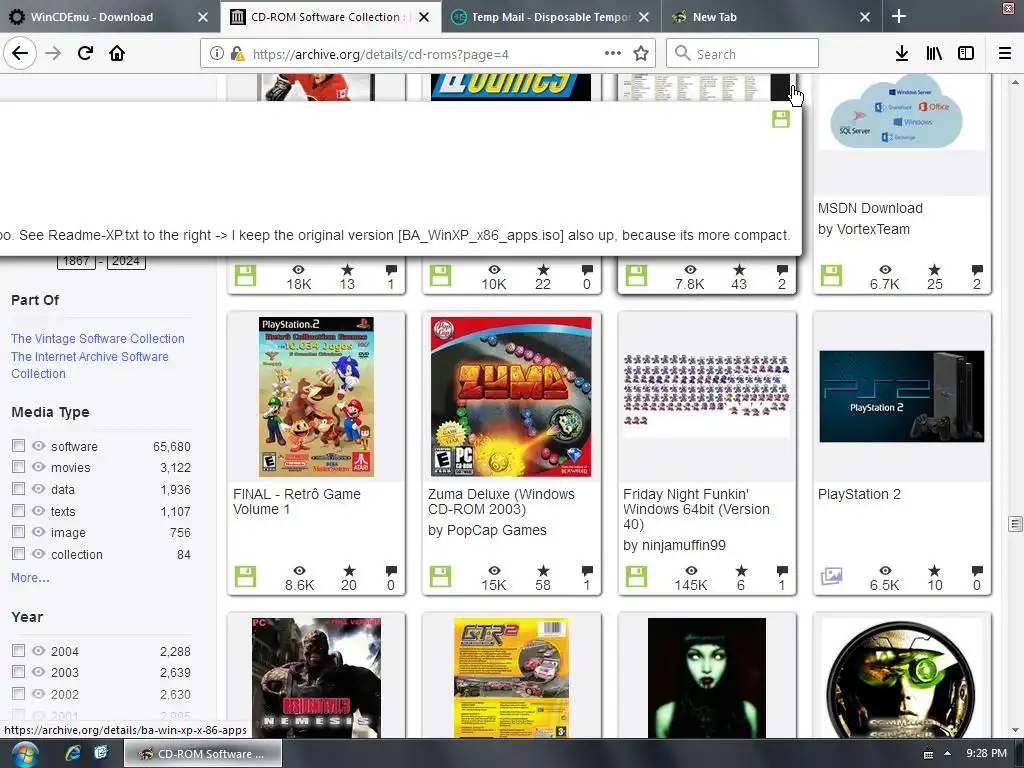Open the Library icon in toolbar
The width and height of the screenshot is (1024, 768).
pyautogui.click(x=934, y=54)
